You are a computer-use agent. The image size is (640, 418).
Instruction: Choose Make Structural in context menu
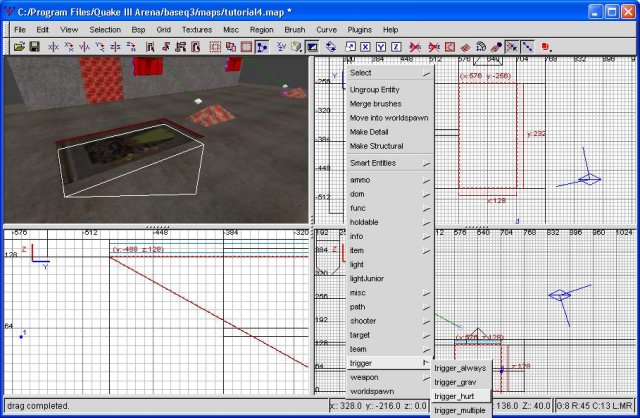click(390, 146)
